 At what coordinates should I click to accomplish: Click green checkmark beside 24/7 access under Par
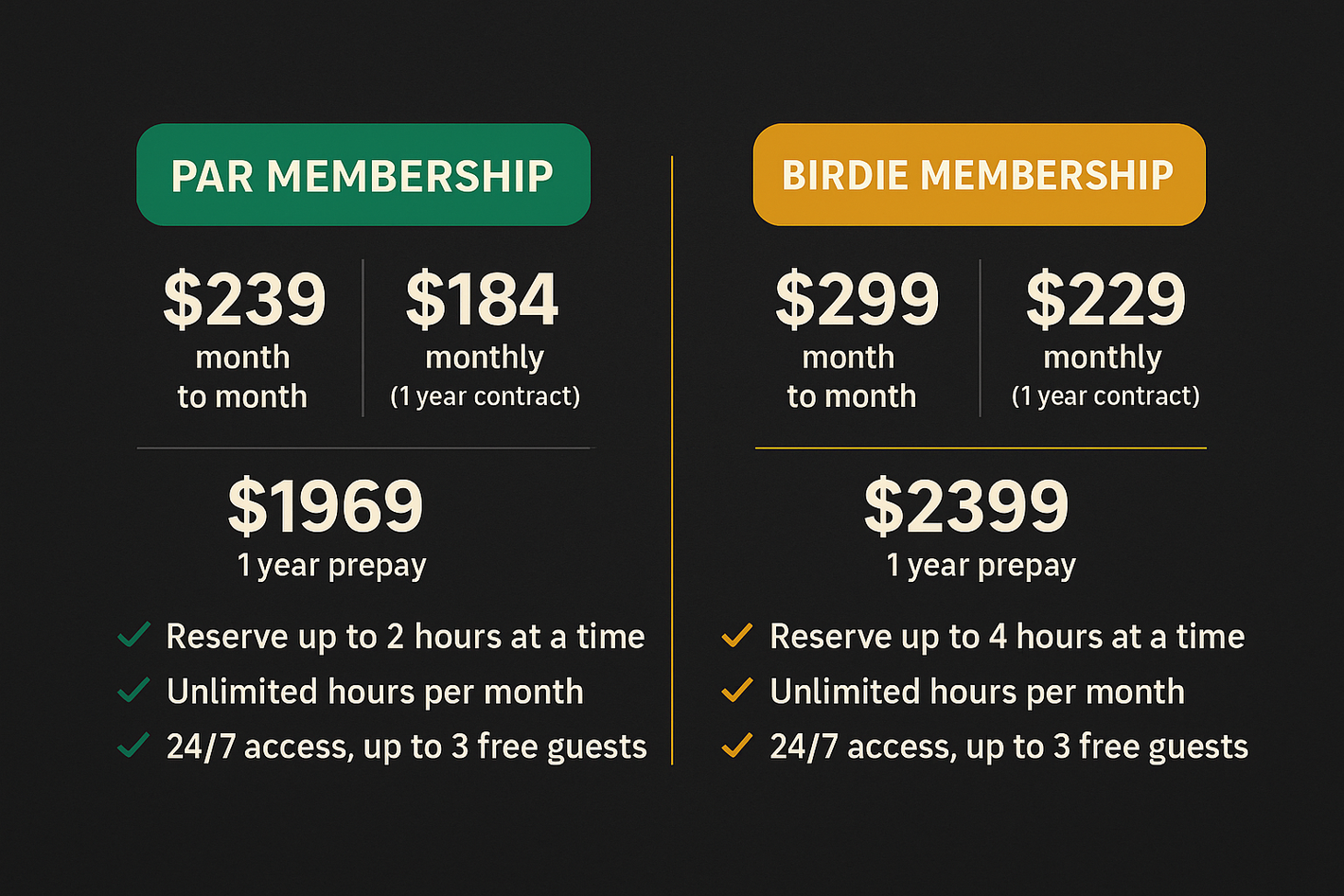(x=134, y=746)
